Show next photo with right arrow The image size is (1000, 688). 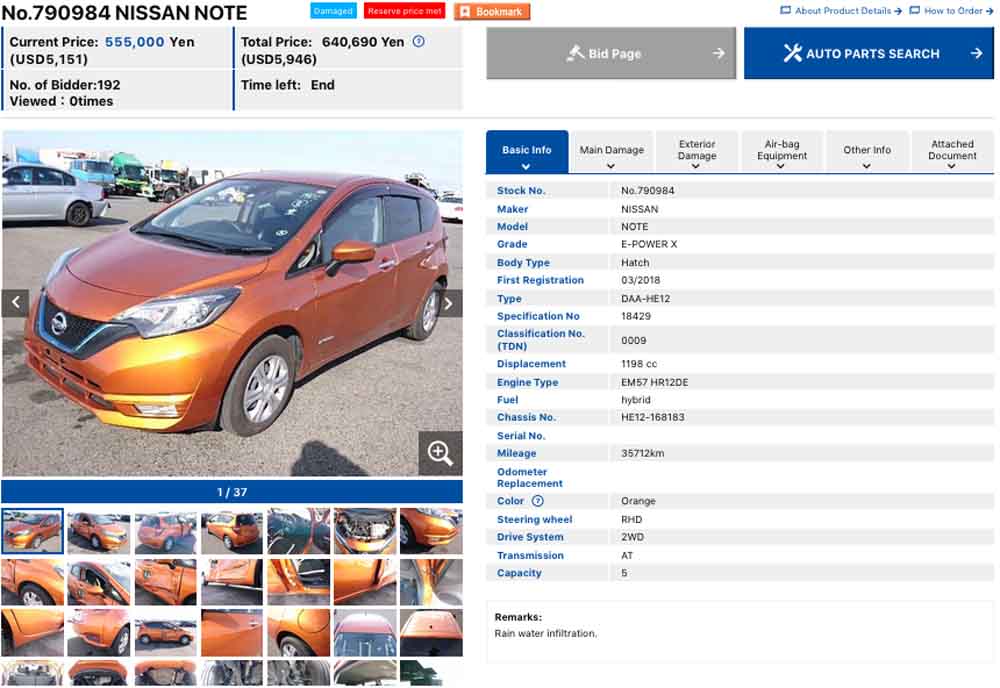pyautogui.click(x=449, y=303)
